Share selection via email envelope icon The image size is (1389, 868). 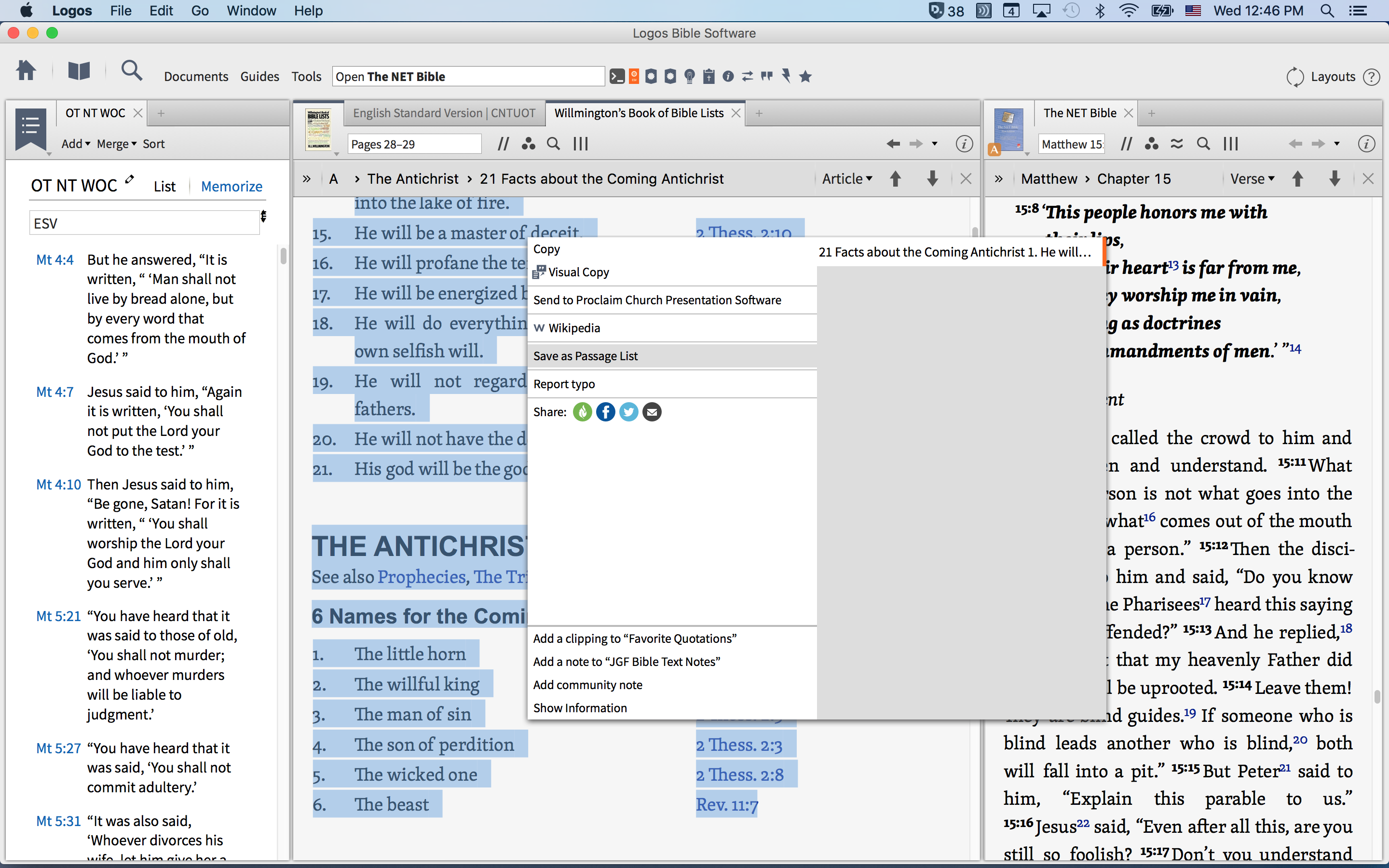pos(652,412)
